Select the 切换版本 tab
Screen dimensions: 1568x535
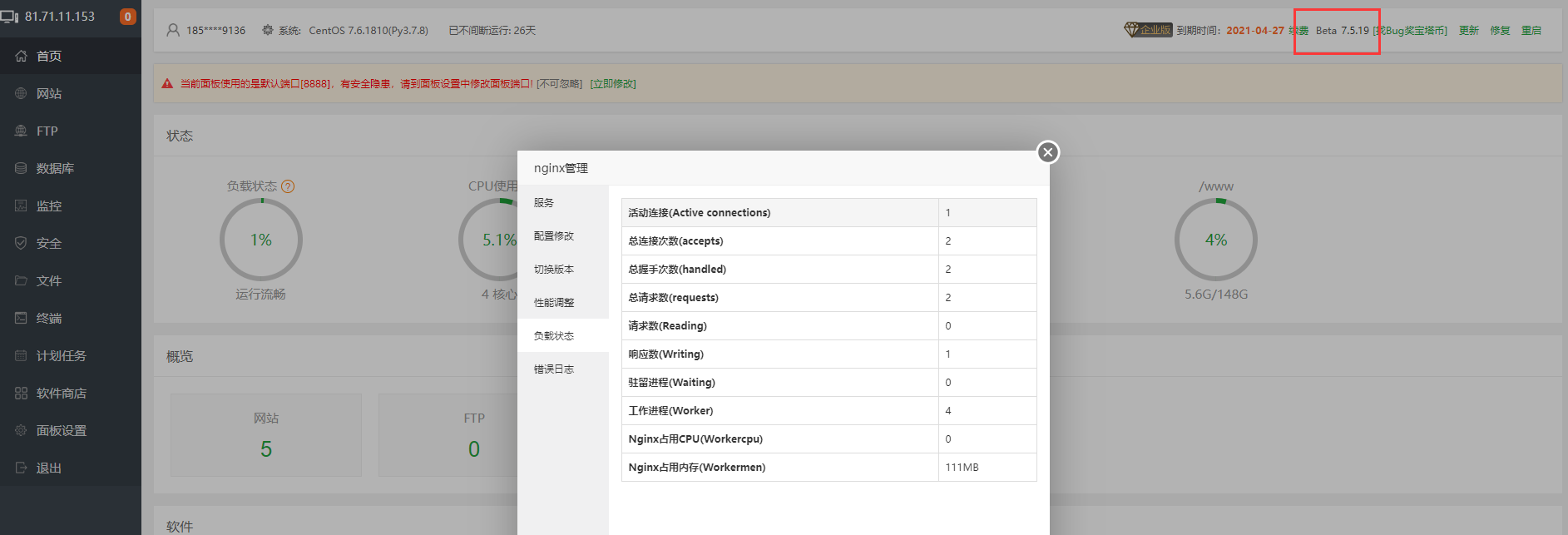(563, 269)
